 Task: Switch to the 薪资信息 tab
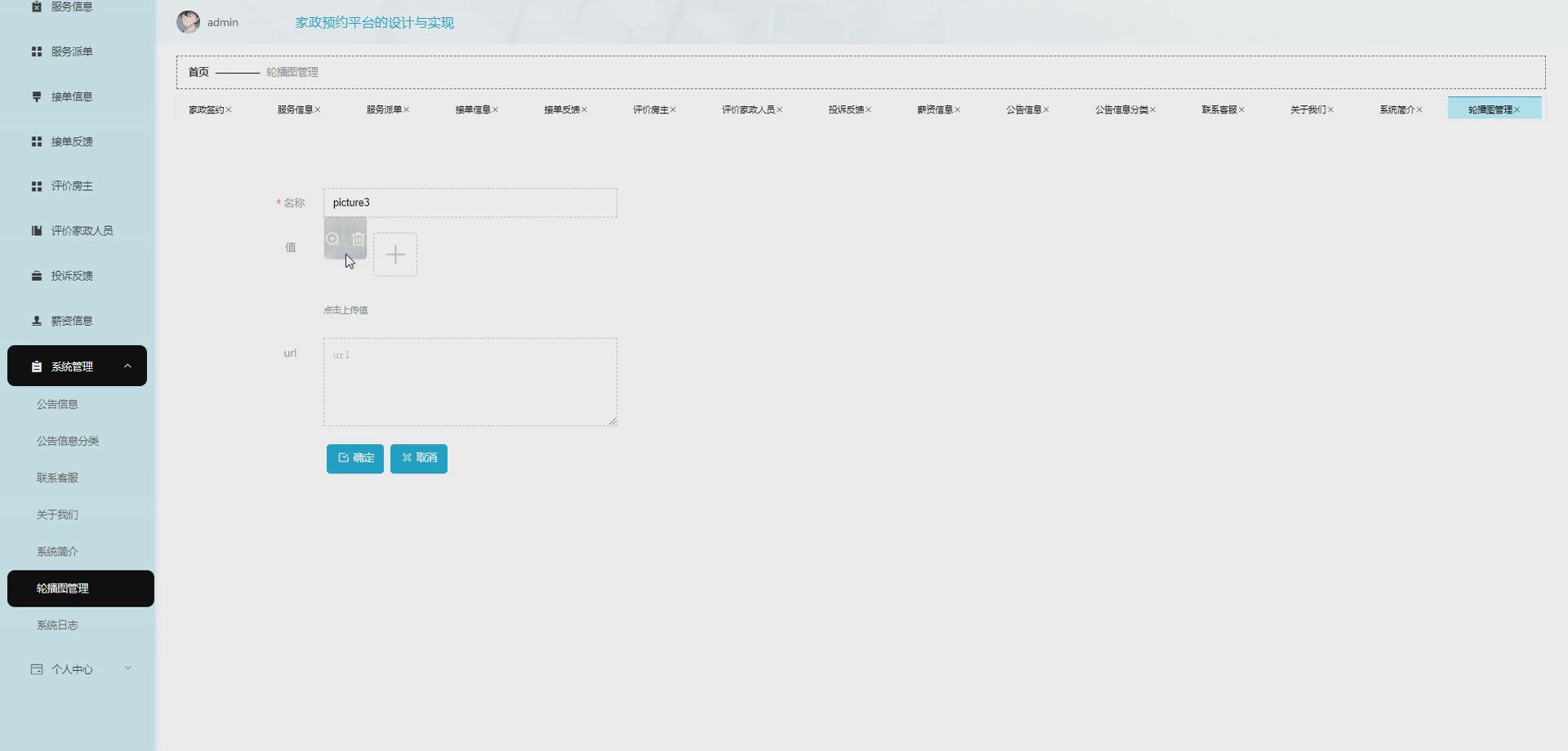[935, 109]
